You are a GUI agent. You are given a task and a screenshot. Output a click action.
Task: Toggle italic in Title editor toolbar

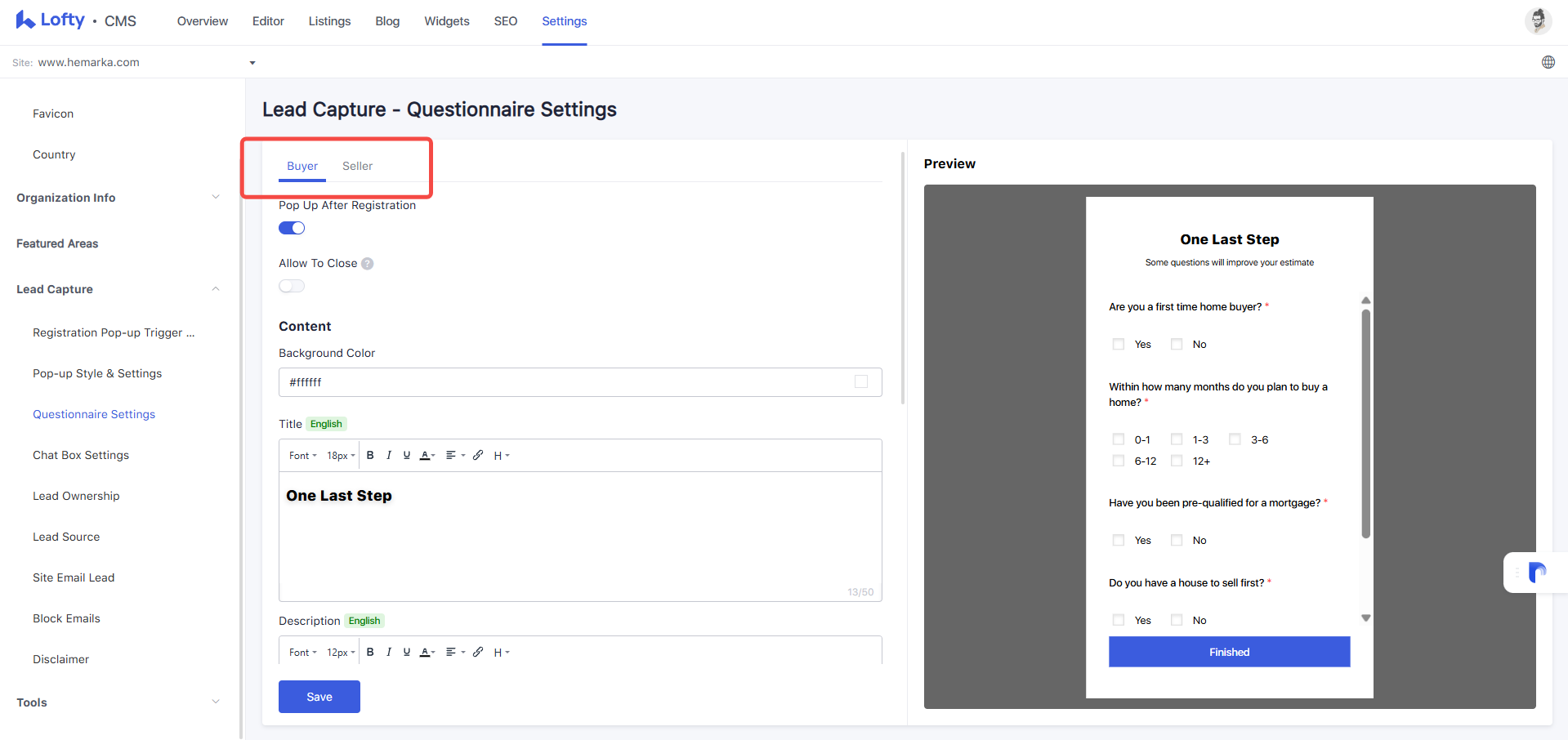coord(389,456)
